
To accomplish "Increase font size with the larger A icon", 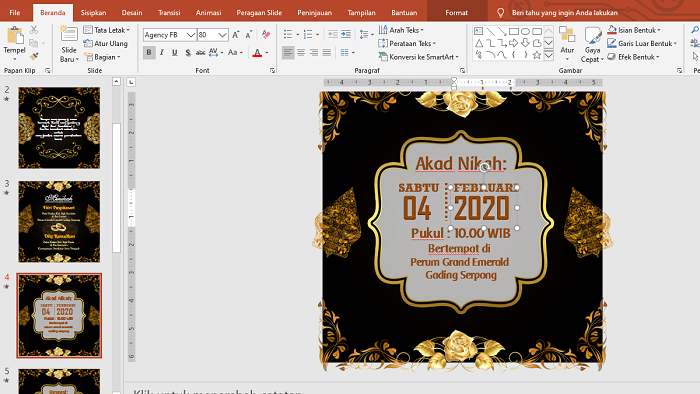I will pos(236,35).
